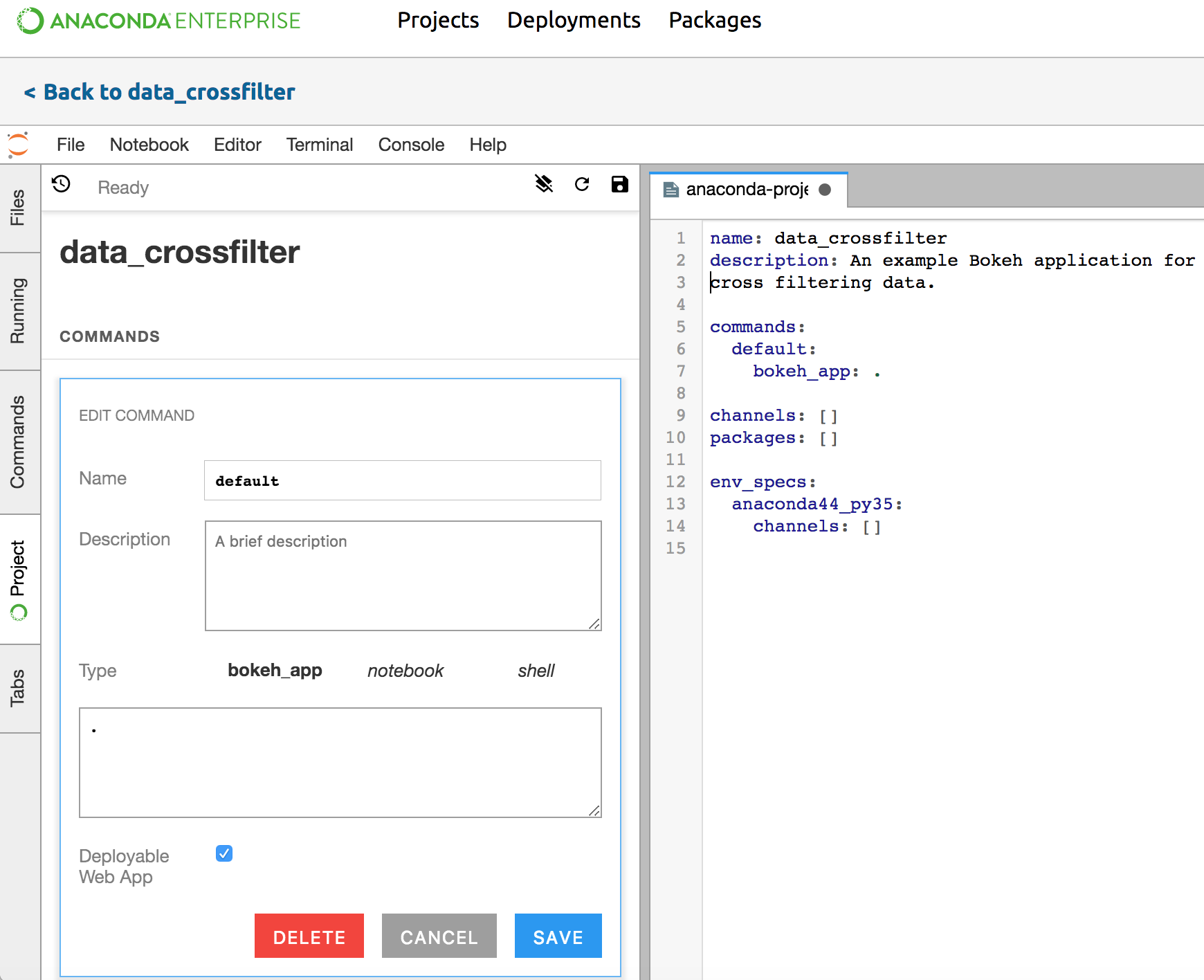Select the bokeh_app command type

pyautogui.click(x=275, y=671)
